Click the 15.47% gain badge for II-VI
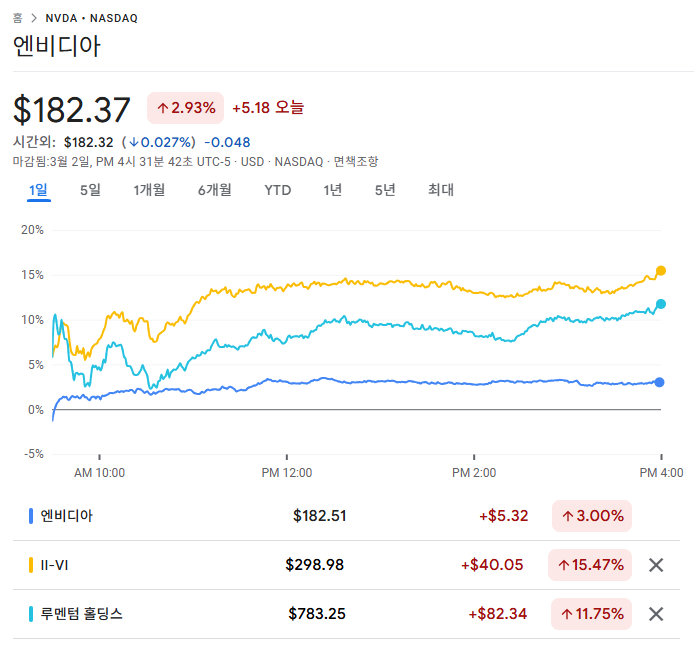 [x=590, y=565]
